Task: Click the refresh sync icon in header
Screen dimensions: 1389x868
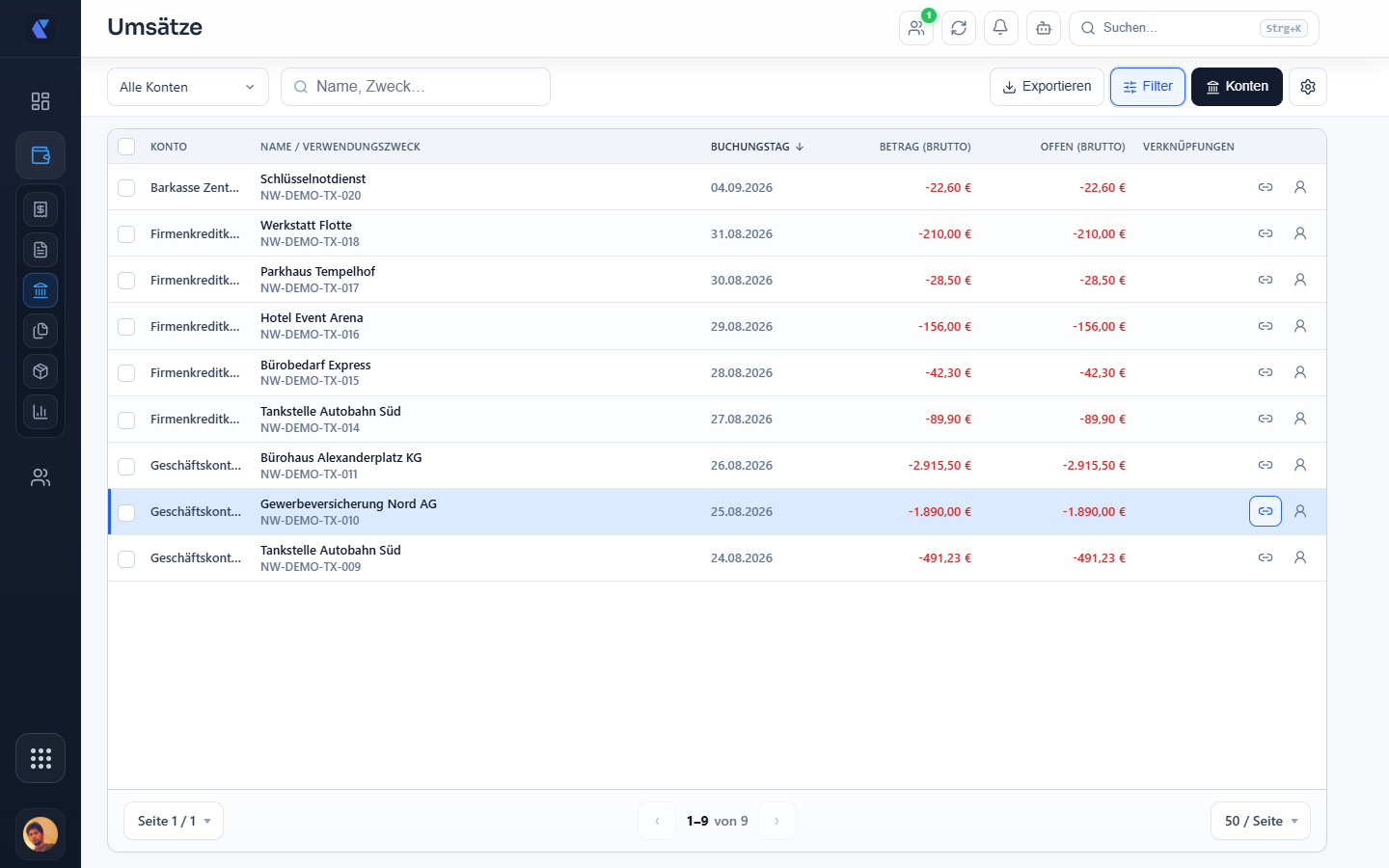Action: (959, 28)
